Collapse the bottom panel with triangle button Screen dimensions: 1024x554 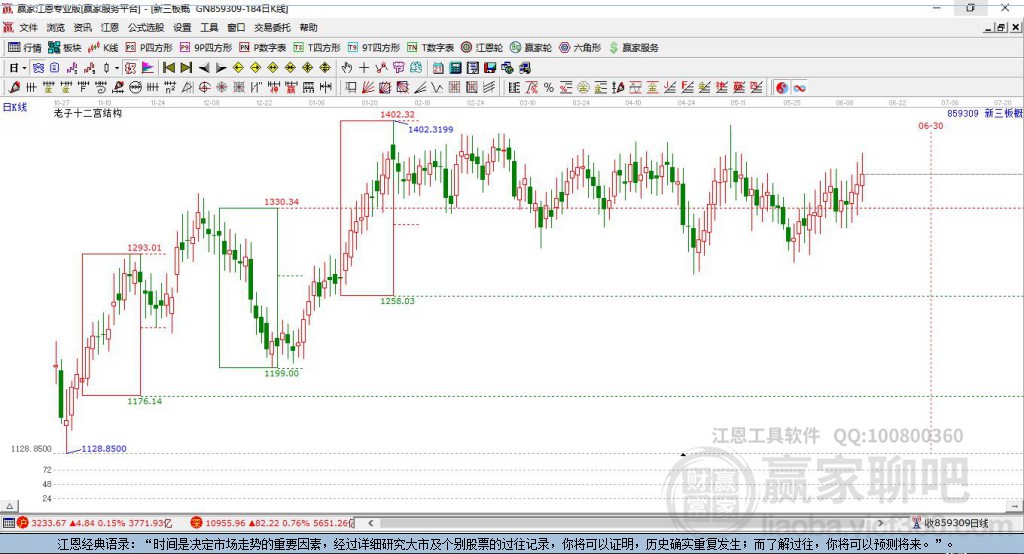(x=10, y=506)
